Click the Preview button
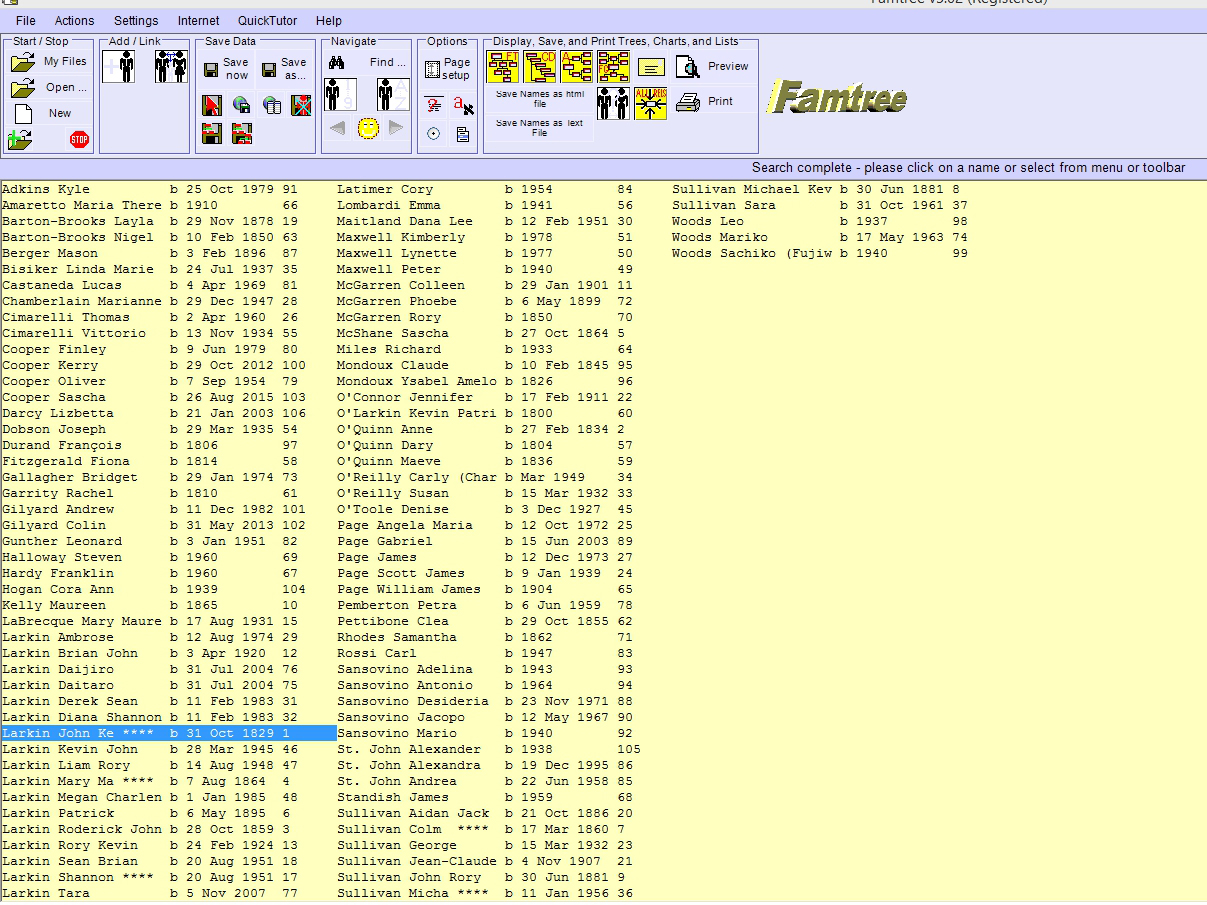 tap(713, 67)
